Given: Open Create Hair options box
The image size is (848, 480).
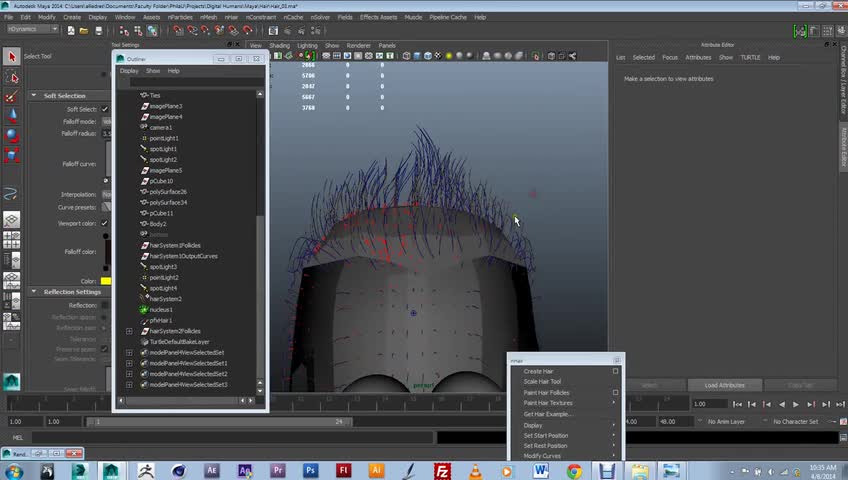Looking at the screenshot, I should pos(615,371).
